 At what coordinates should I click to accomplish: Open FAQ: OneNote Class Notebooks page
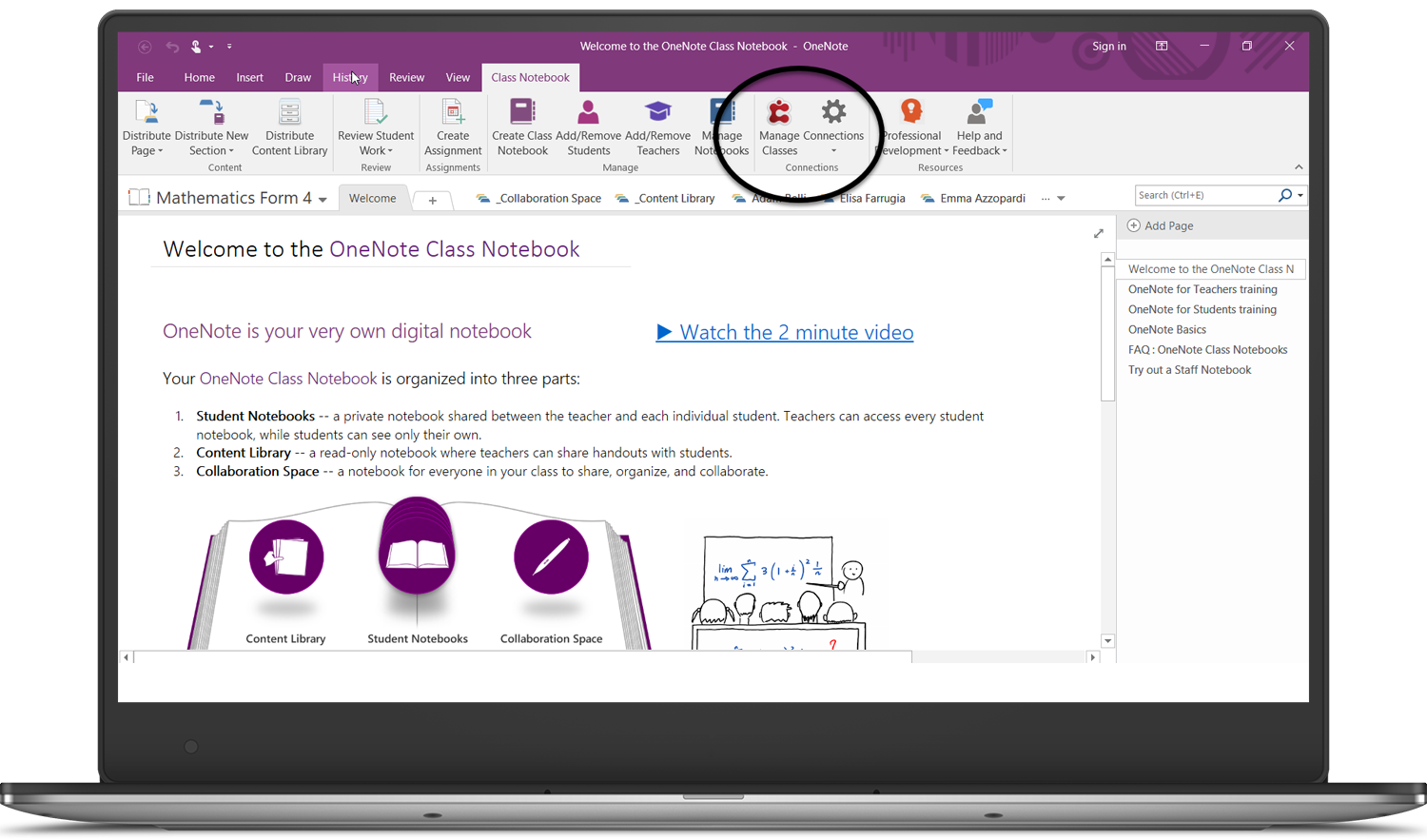(x=1208, y=349)
